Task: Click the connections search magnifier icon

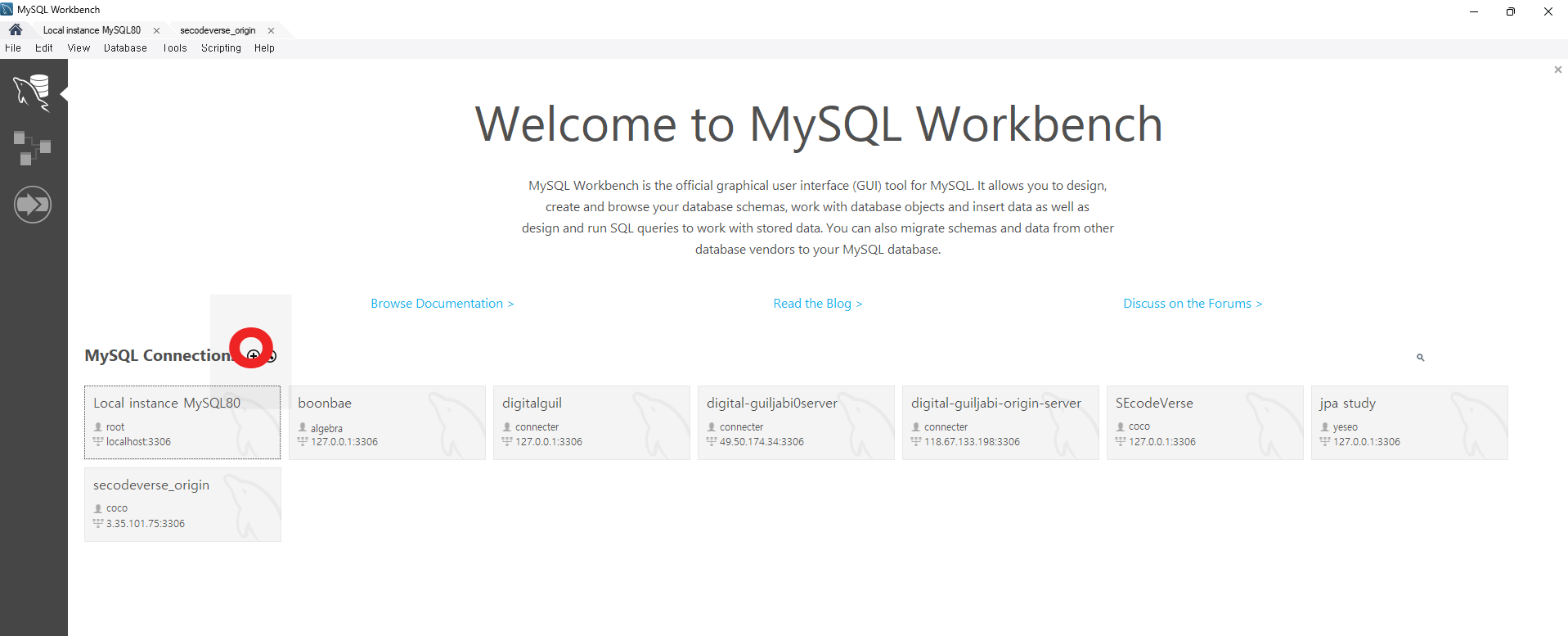Action: 1421,358
